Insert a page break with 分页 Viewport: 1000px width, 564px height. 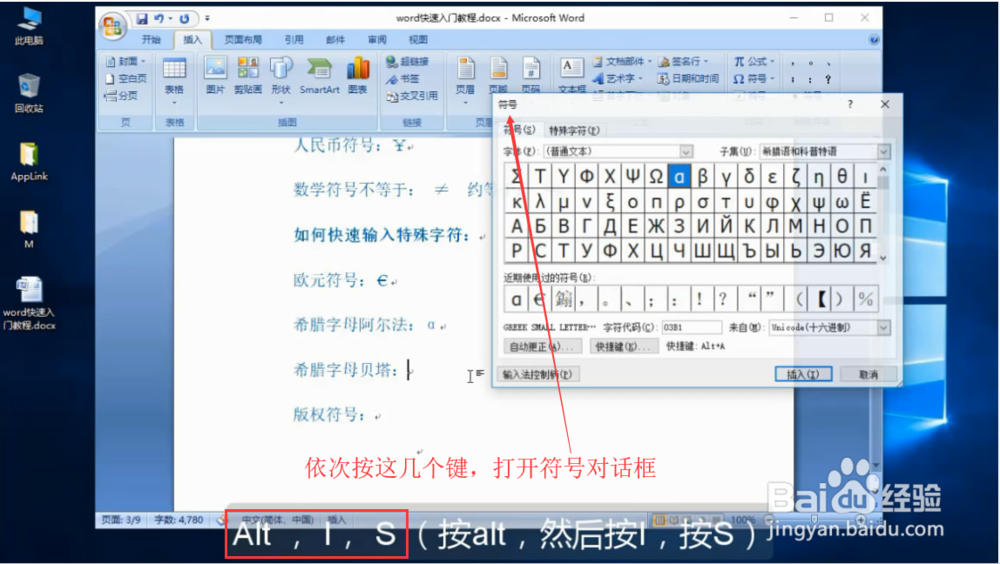pyautogui.click(x=121, y=96)
